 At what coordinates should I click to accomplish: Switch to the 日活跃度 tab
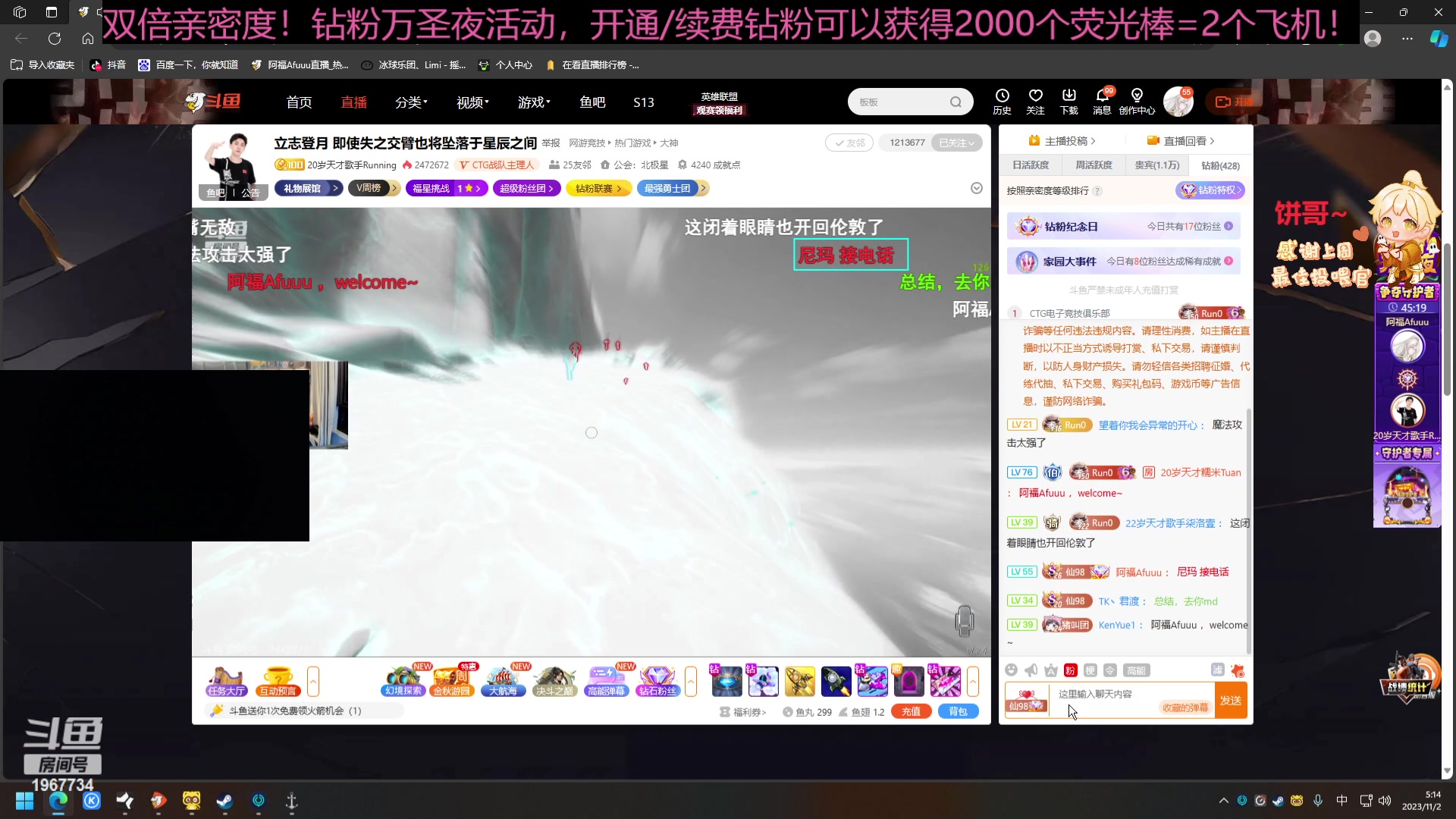[1031, 165]
